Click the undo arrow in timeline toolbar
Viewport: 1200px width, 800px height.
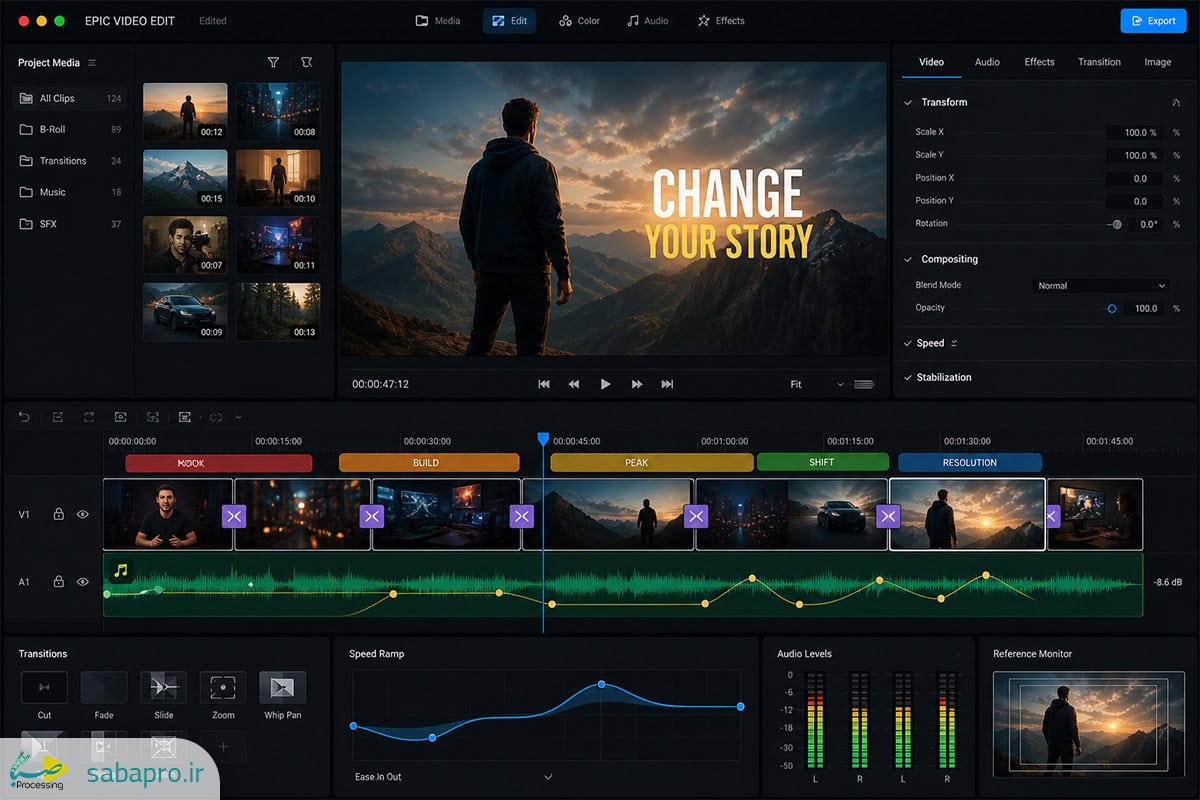pyautogui.click(x=25, y=416)
